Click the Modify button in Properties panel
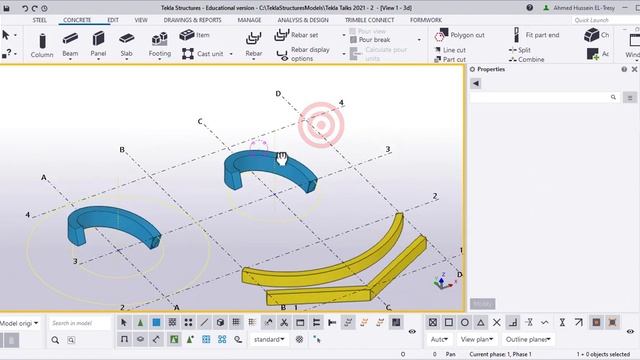The image size is (640, 360). click(x=482, y=304)
